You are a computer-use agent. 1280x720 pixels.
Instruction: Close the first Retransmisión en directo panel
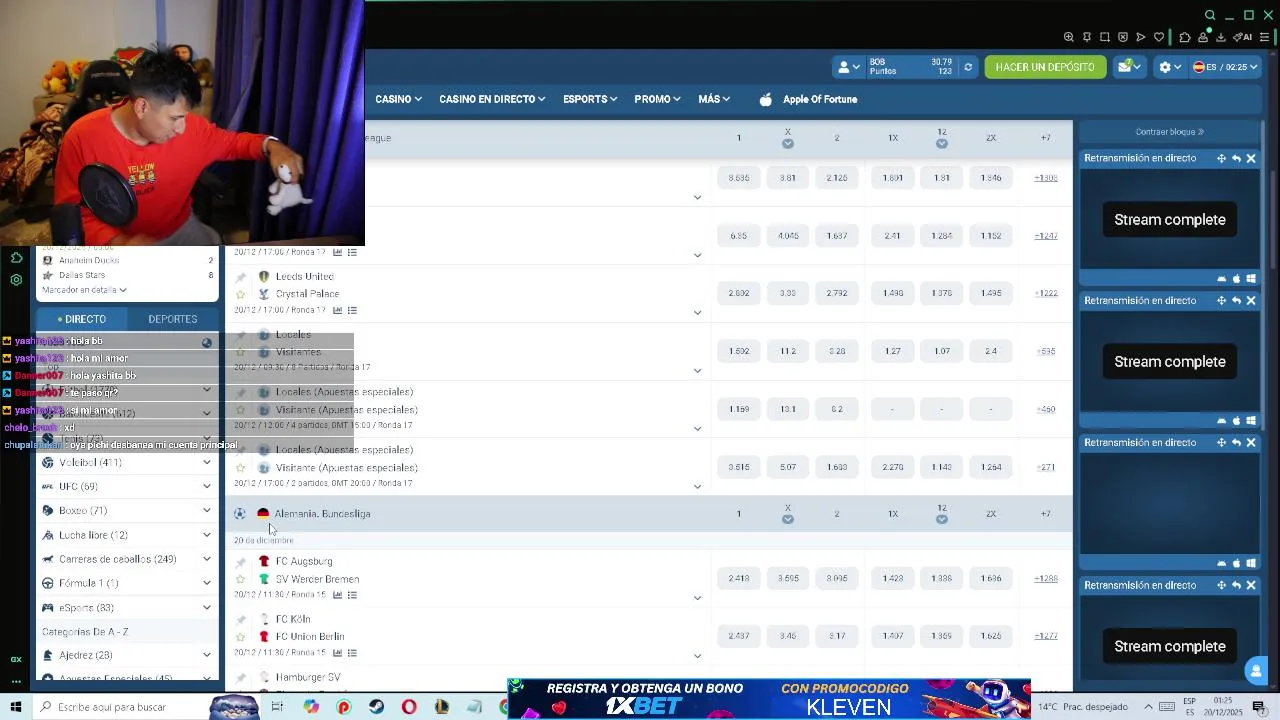pos(1251,158)
